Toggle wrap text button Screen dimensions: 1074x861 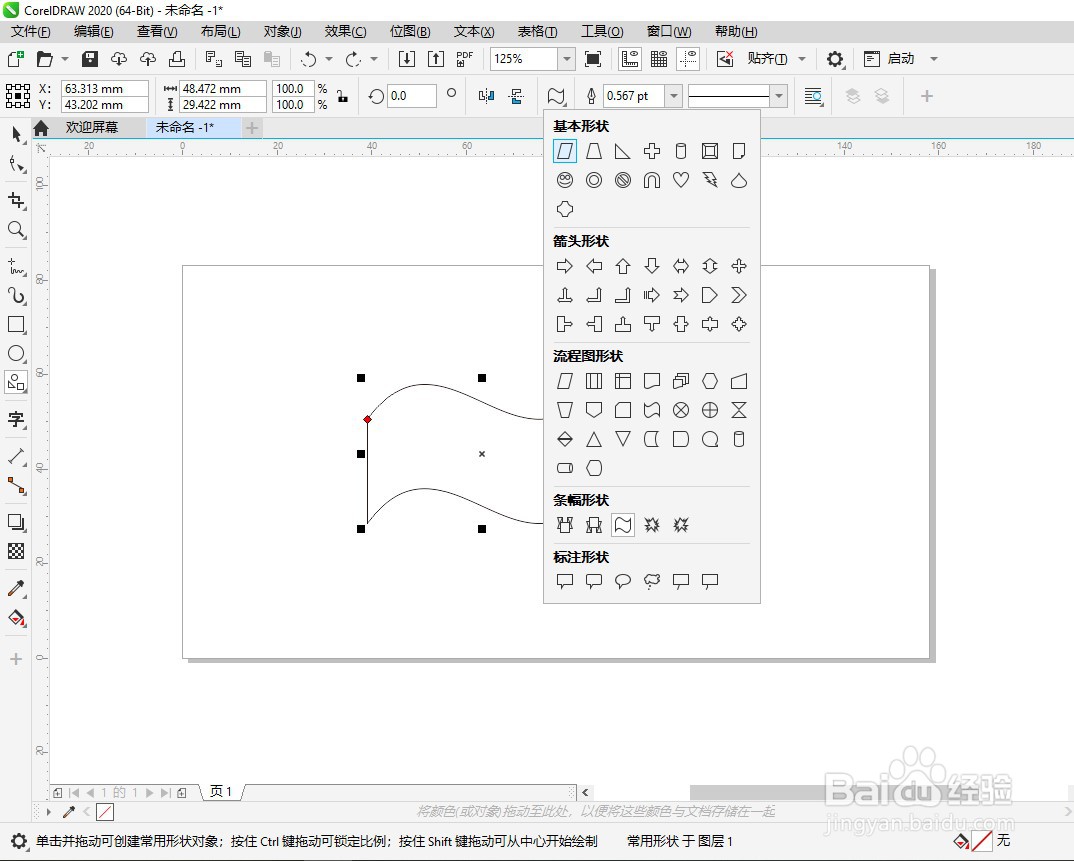pos(813,97)
